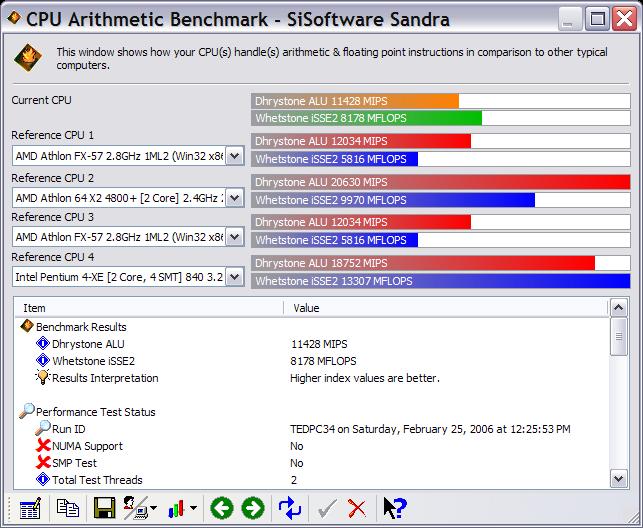Viewport: 643px width, 528px height.
Task: Click the 'Current CPU' label
Action: (x=41, y=100)
